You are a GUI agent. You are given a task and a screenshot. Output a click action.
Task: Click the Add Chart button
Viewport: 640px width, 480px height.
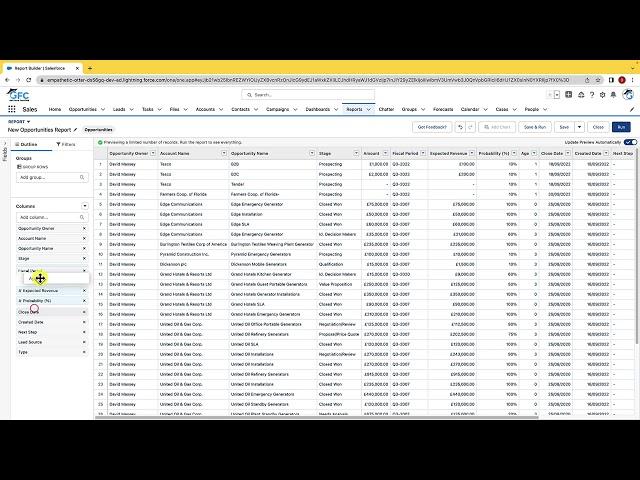[497, 127]
